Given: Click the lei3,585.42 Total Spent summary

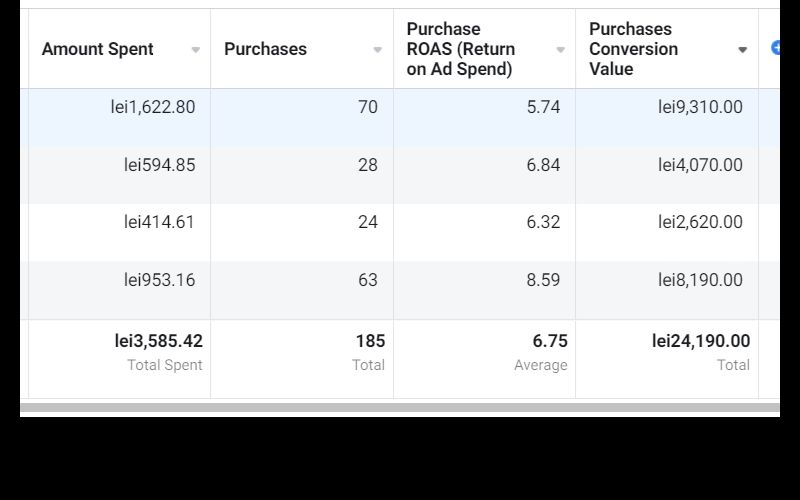Looking at the screenshot, I should 158,342.
